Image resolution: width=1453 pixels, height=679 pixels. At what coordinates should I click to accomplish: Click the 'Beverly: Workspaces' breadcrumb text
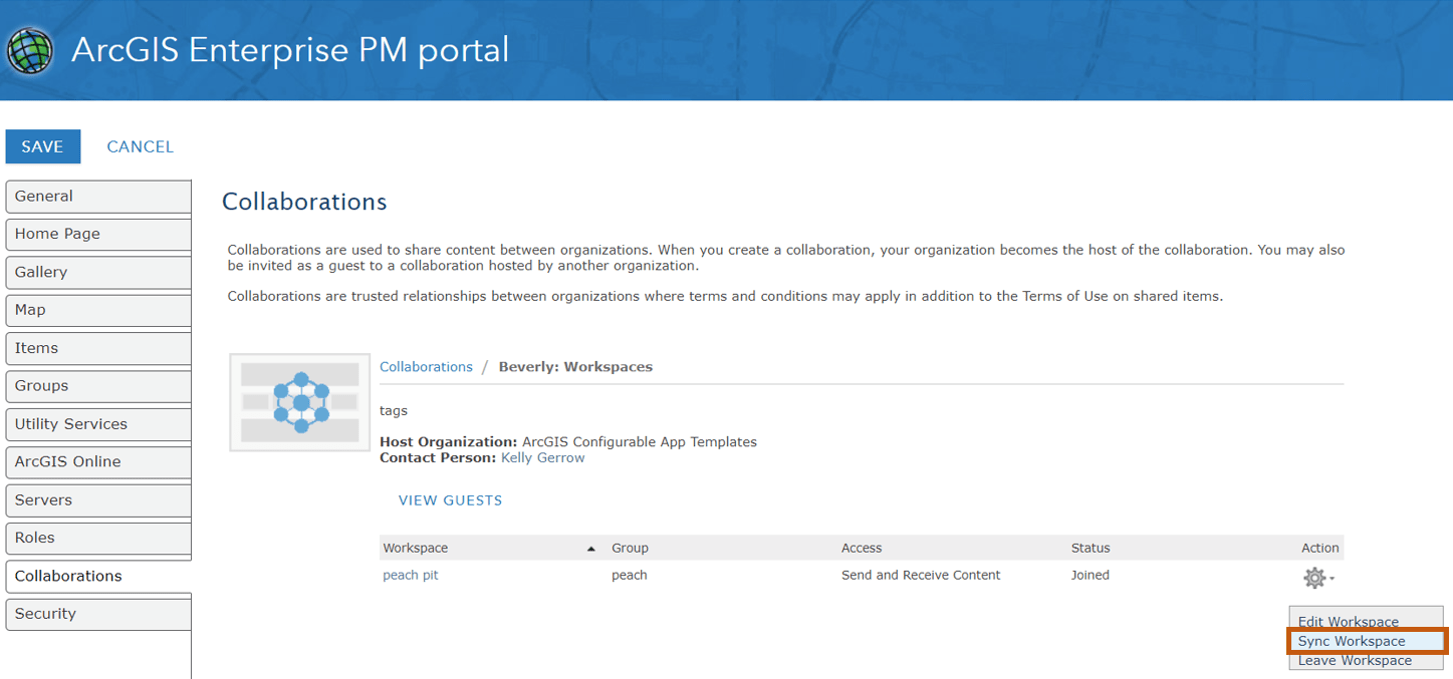[576, 367]
